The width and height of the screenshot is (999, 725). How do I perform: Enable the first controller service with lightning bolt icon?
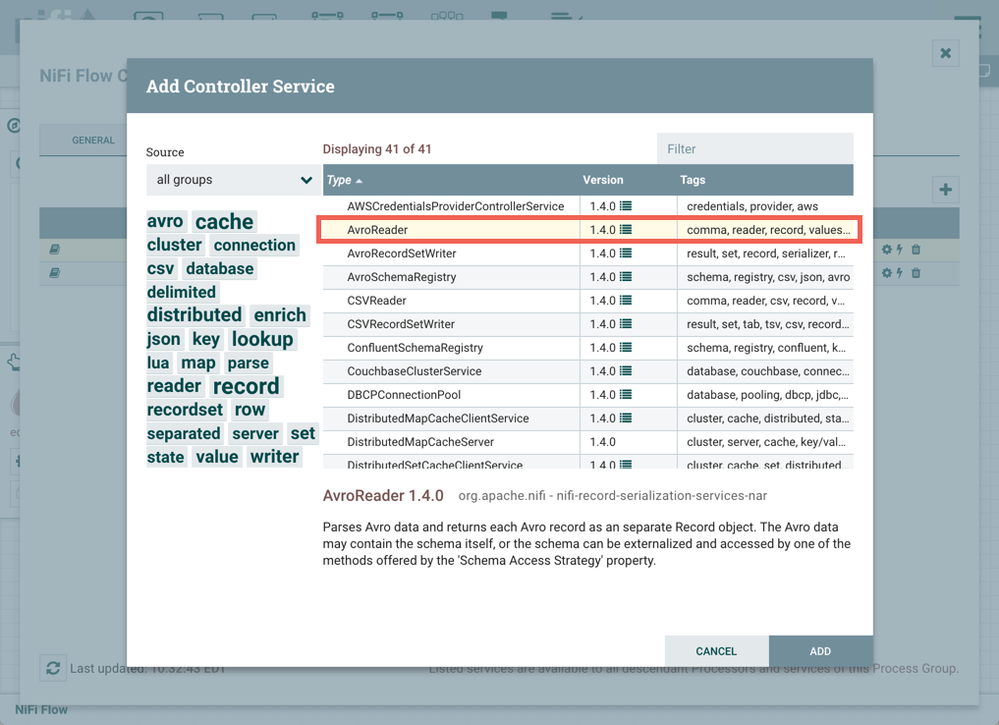[899, 249]
